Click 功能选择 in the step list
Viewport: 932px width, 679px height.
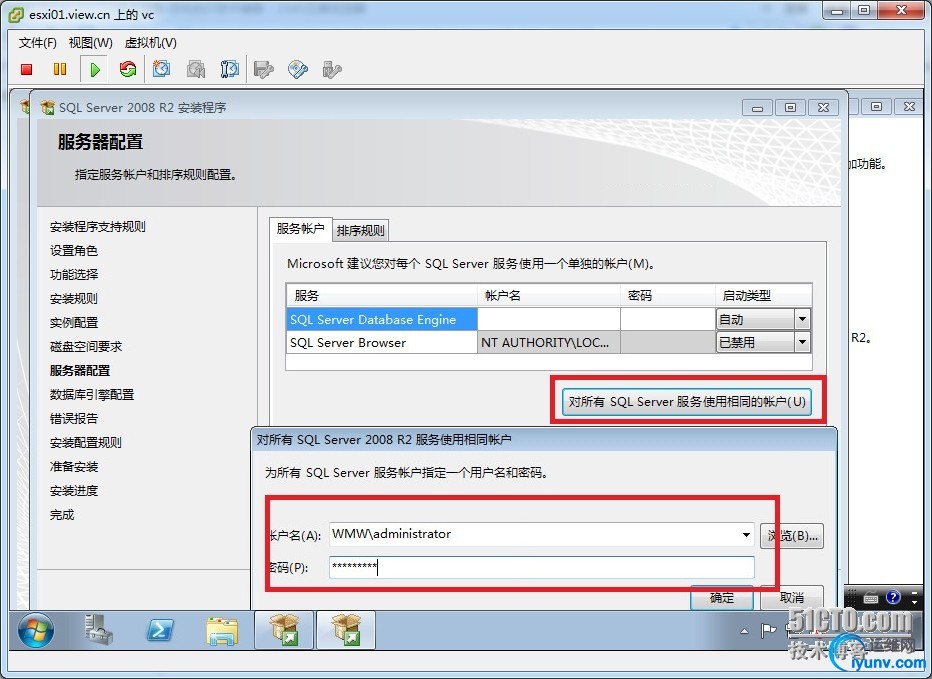(74, 275)
